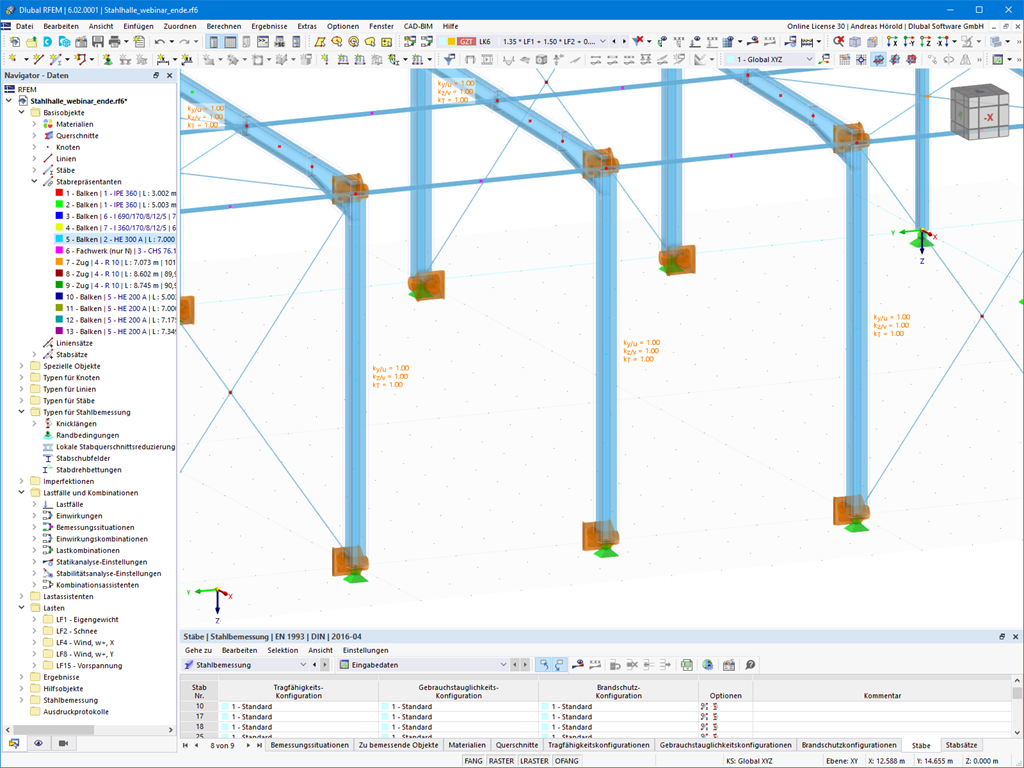Viewport: 1024px width, 768px height.
Task: Go to next load combination arrow
Action: click(624, 41)
